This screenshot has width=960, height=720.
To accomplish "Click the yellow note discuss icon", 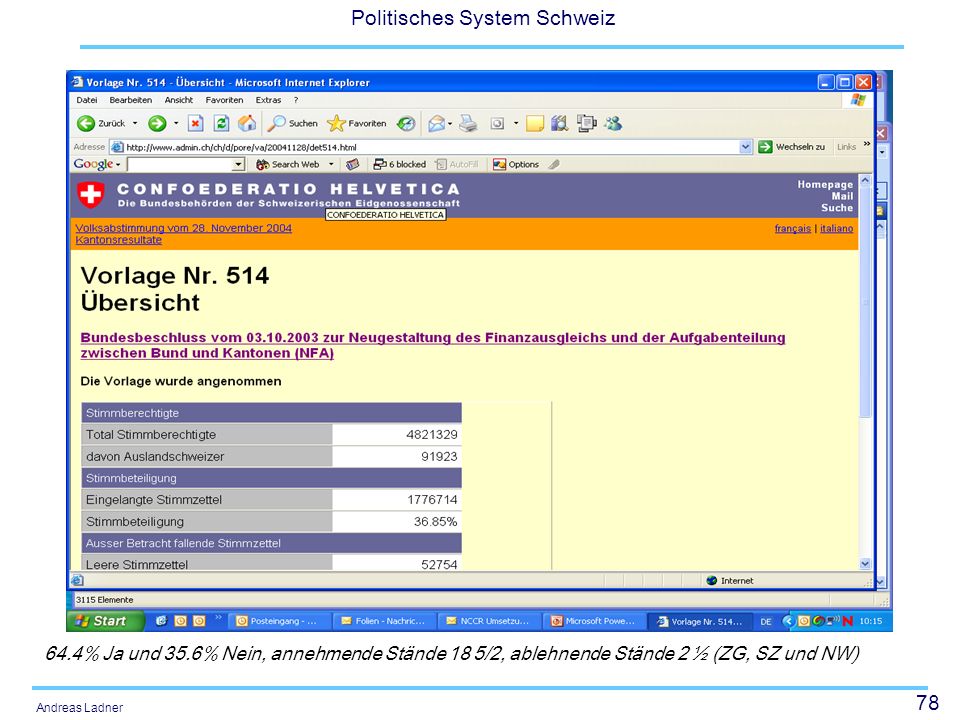I will click(534, 124).
